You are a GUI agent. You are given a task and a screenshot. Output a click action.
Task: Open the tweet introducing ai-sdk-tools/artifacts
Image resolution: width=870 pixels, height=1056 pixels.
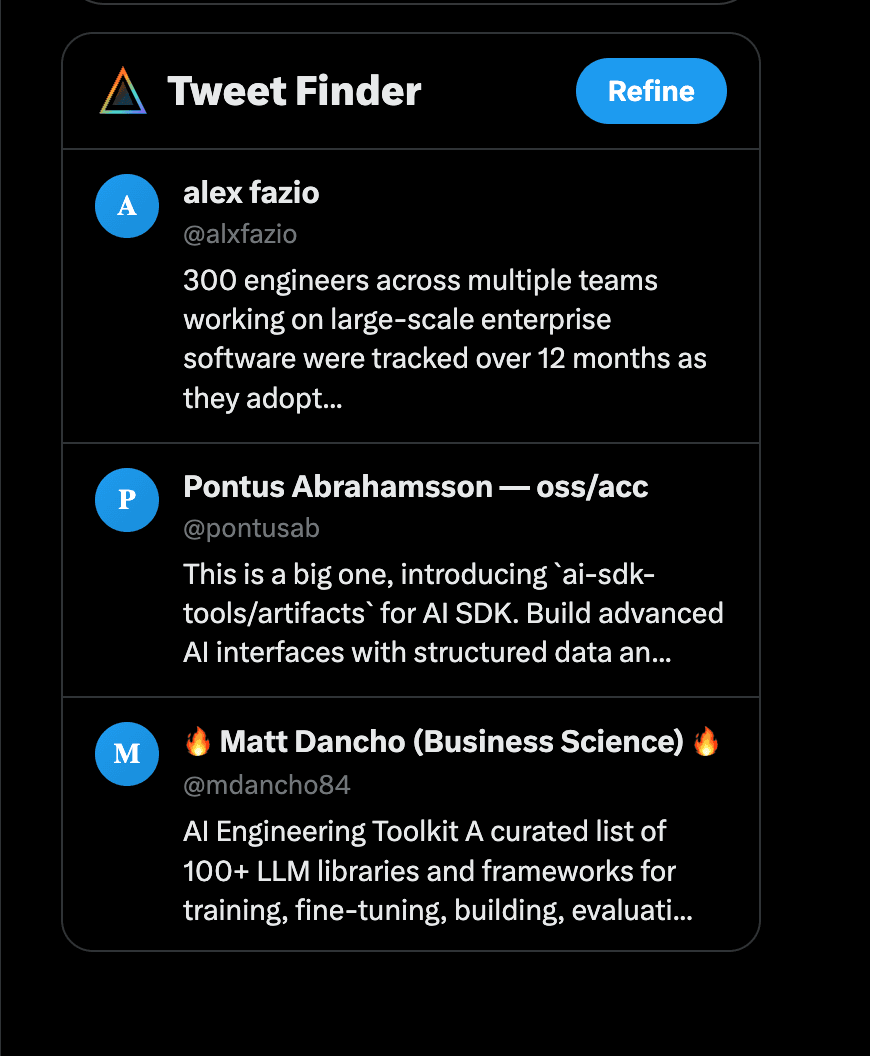click(x=453, y=613)
